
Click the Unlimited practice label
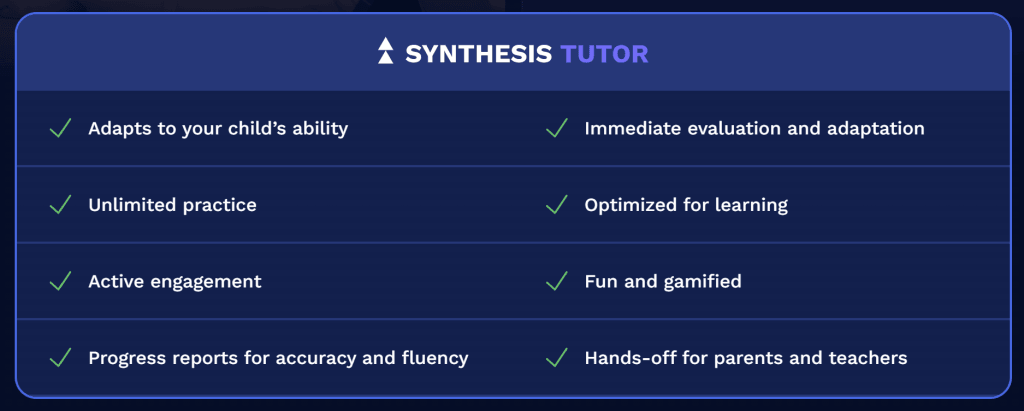pos(172,205)
